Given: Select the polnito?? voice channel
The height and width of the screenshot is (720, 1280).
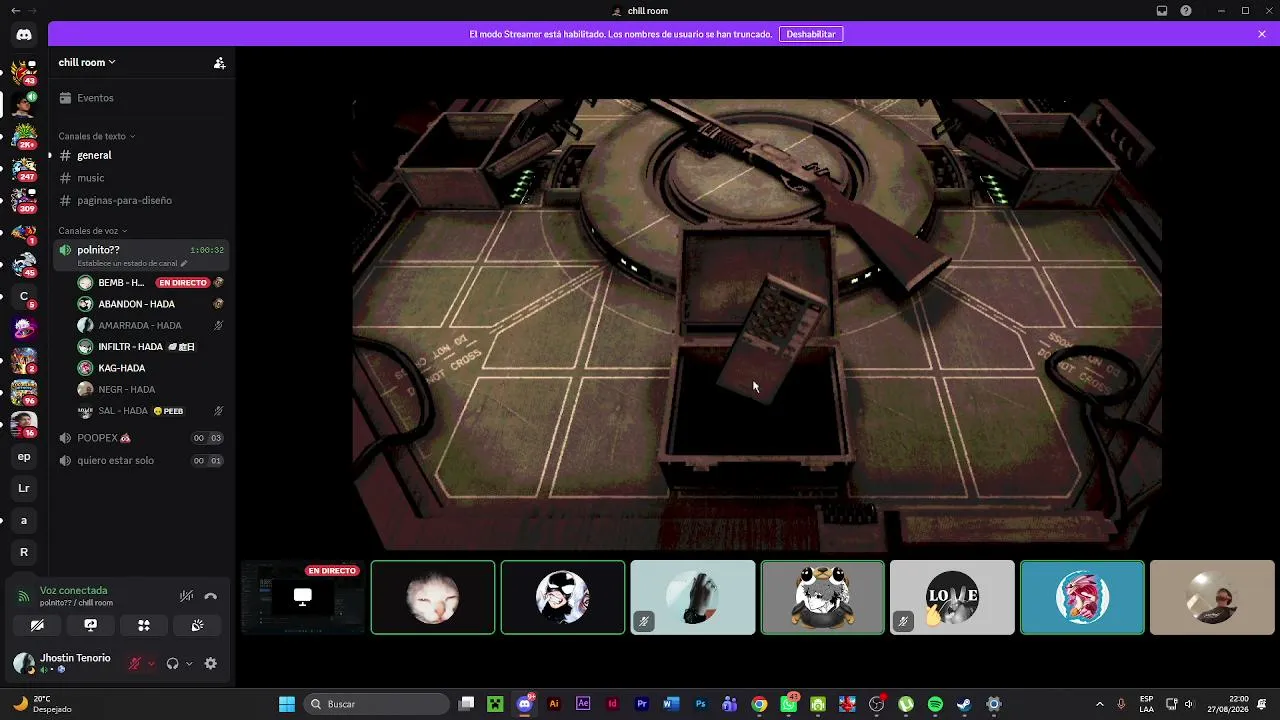Looking at the screenshot, I should coord(141,255).
